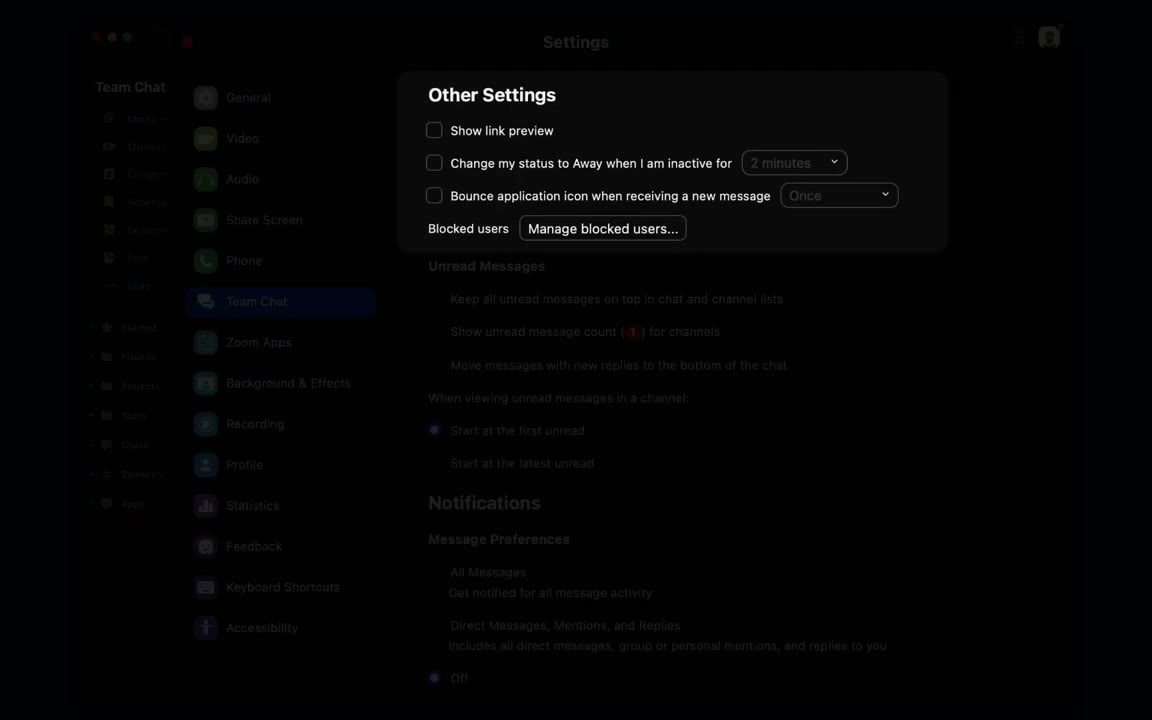Image resolution: width=1152 pixels, height=720 pixels.
Task: Select the Off notification radio button
Action: (434, 678)
